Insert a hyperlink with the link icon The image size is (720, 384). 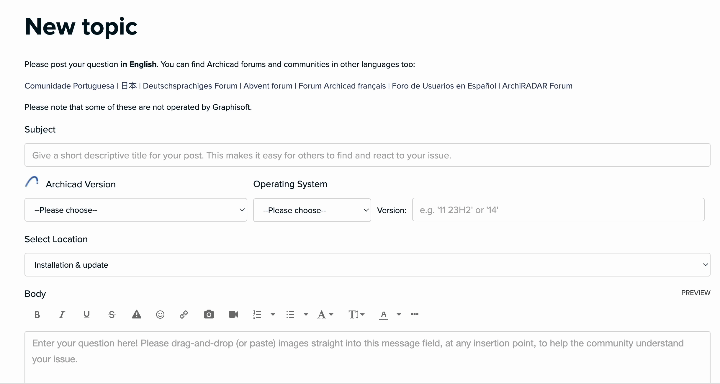click(184, 315)
